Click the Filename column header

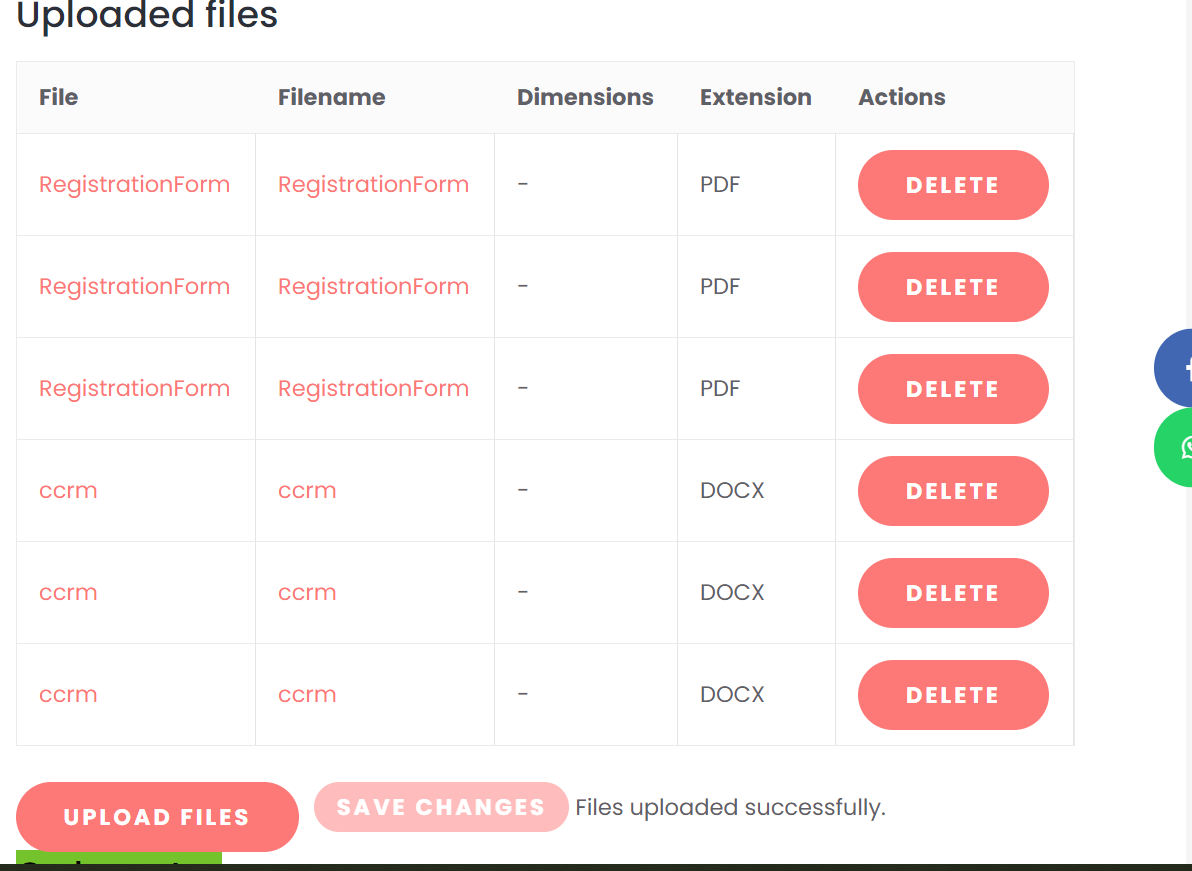(331, 97)
